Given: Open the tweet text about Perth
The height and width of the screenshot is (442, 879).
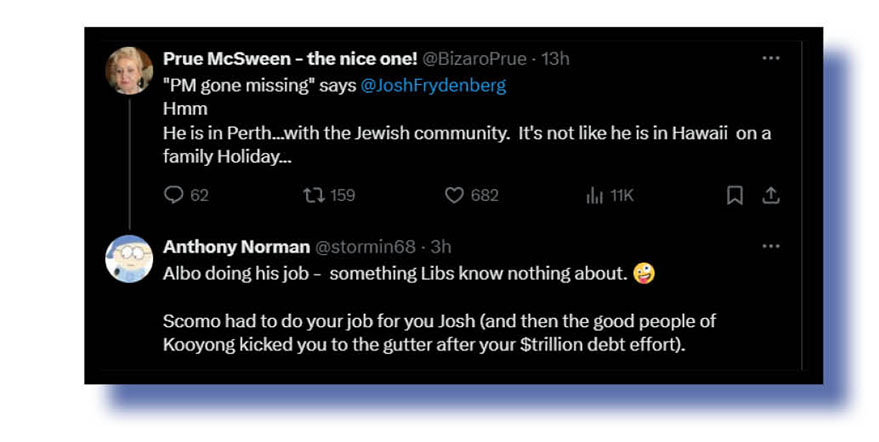Looking at the screenshot, I should [x=467, y=134].
